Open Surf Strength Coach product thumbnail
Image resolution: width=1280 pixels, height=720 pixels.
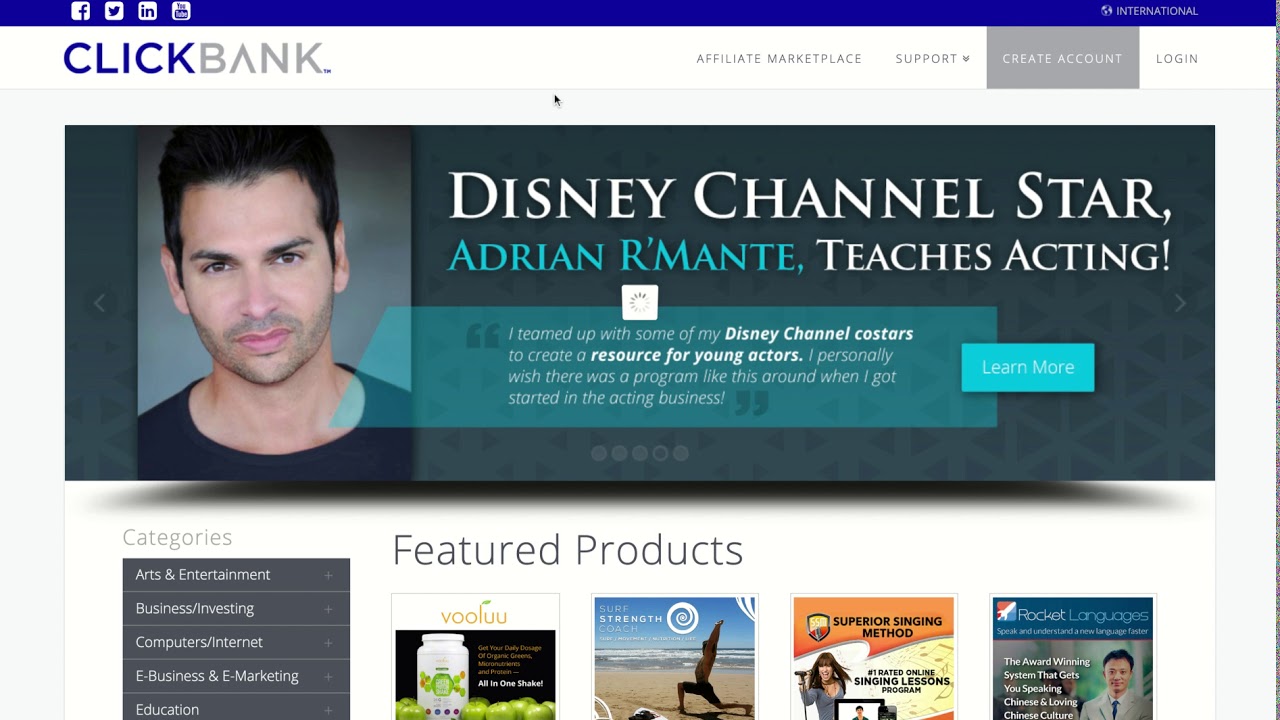tap(675, 657)
